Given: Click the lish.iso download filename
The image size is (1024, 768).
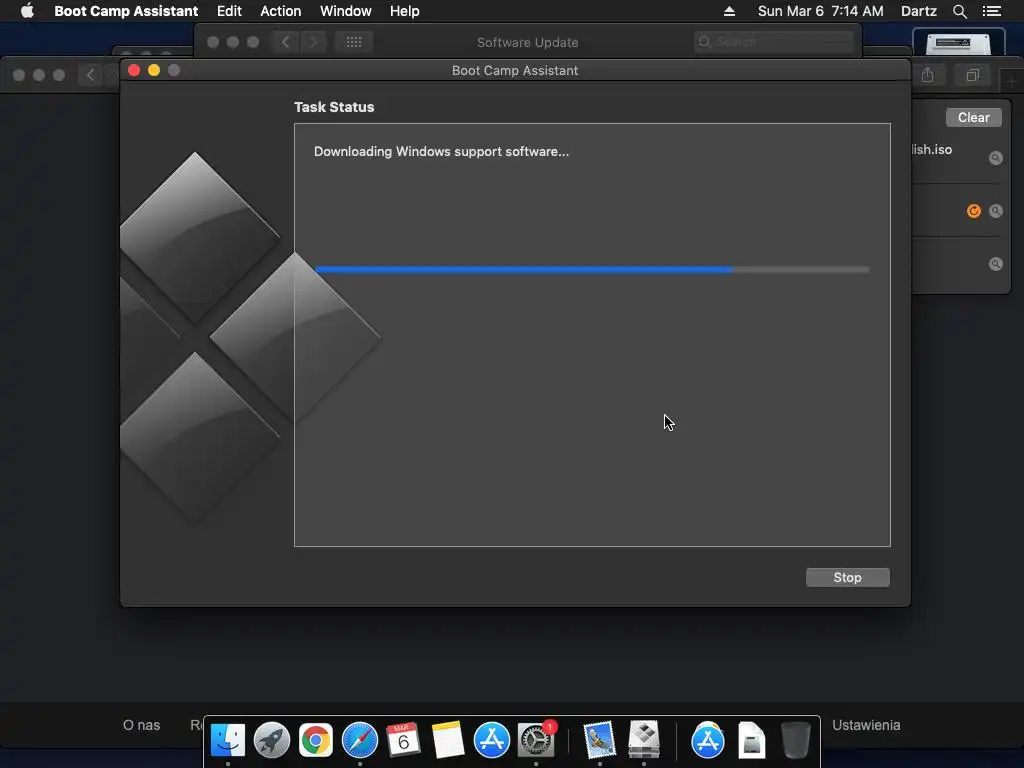Looking at the screenshot, I should [x=932, y=150].
